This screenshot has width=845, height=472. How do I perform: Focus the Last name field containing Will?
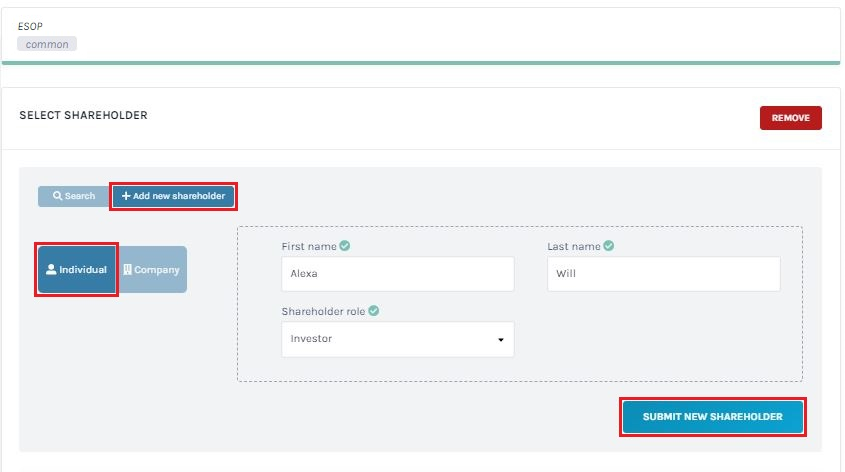click(663, 274)
